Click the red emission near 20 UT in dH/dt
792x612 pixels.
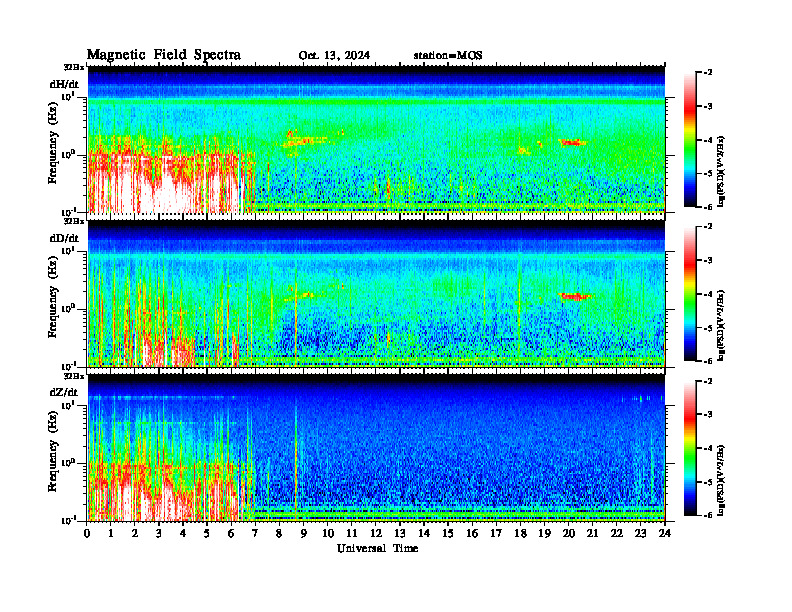tap(573, 142)
